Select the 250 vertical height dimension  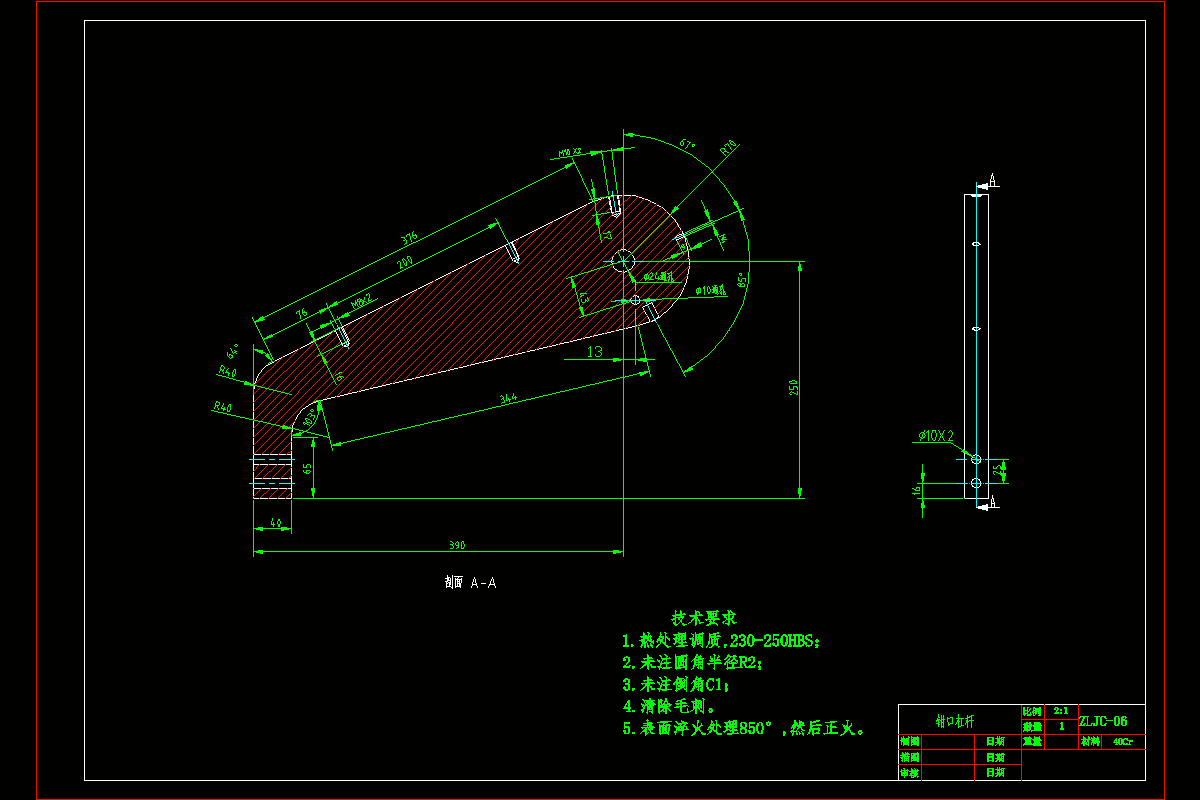pos(792,386)
